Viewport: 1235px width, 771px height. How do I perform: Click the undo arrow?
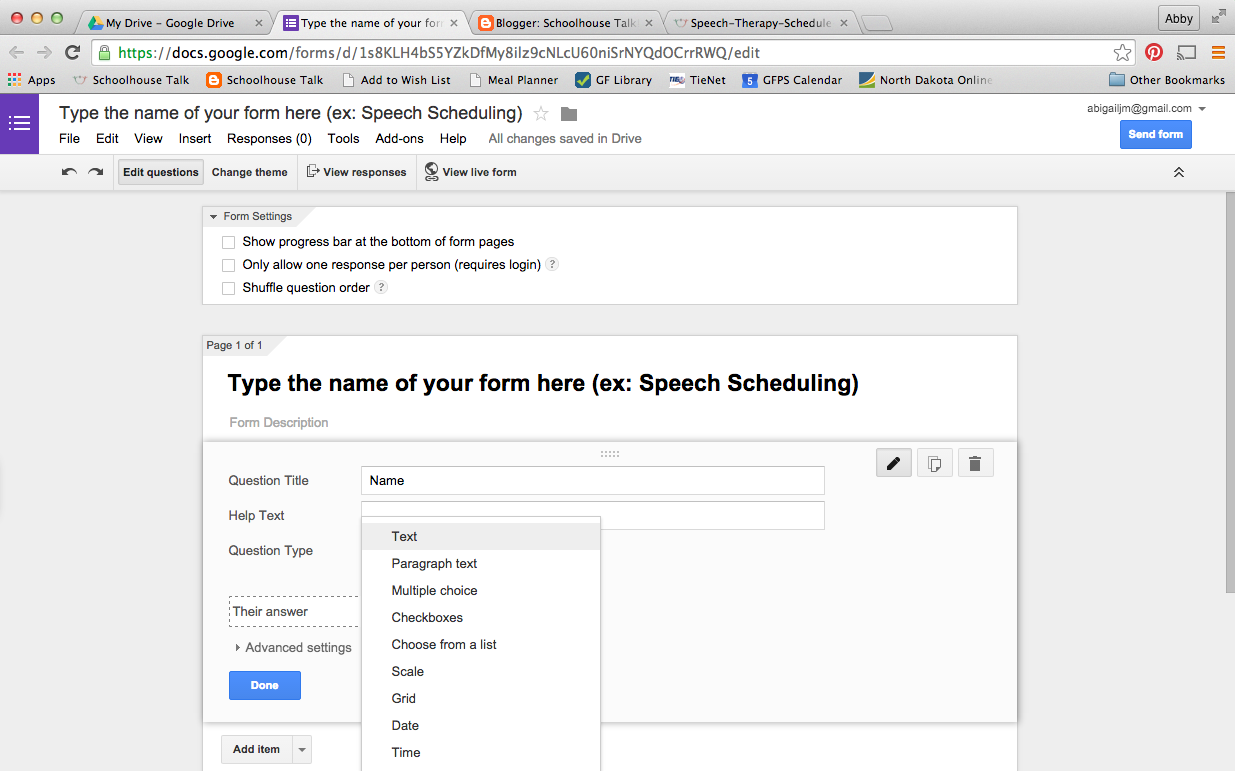[68, 171]
